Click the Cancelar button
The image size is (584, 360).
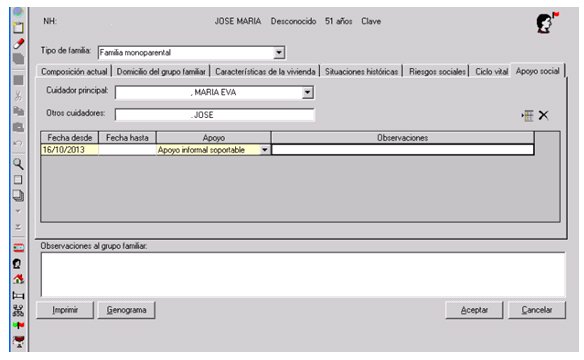click(x=537, y=310)
